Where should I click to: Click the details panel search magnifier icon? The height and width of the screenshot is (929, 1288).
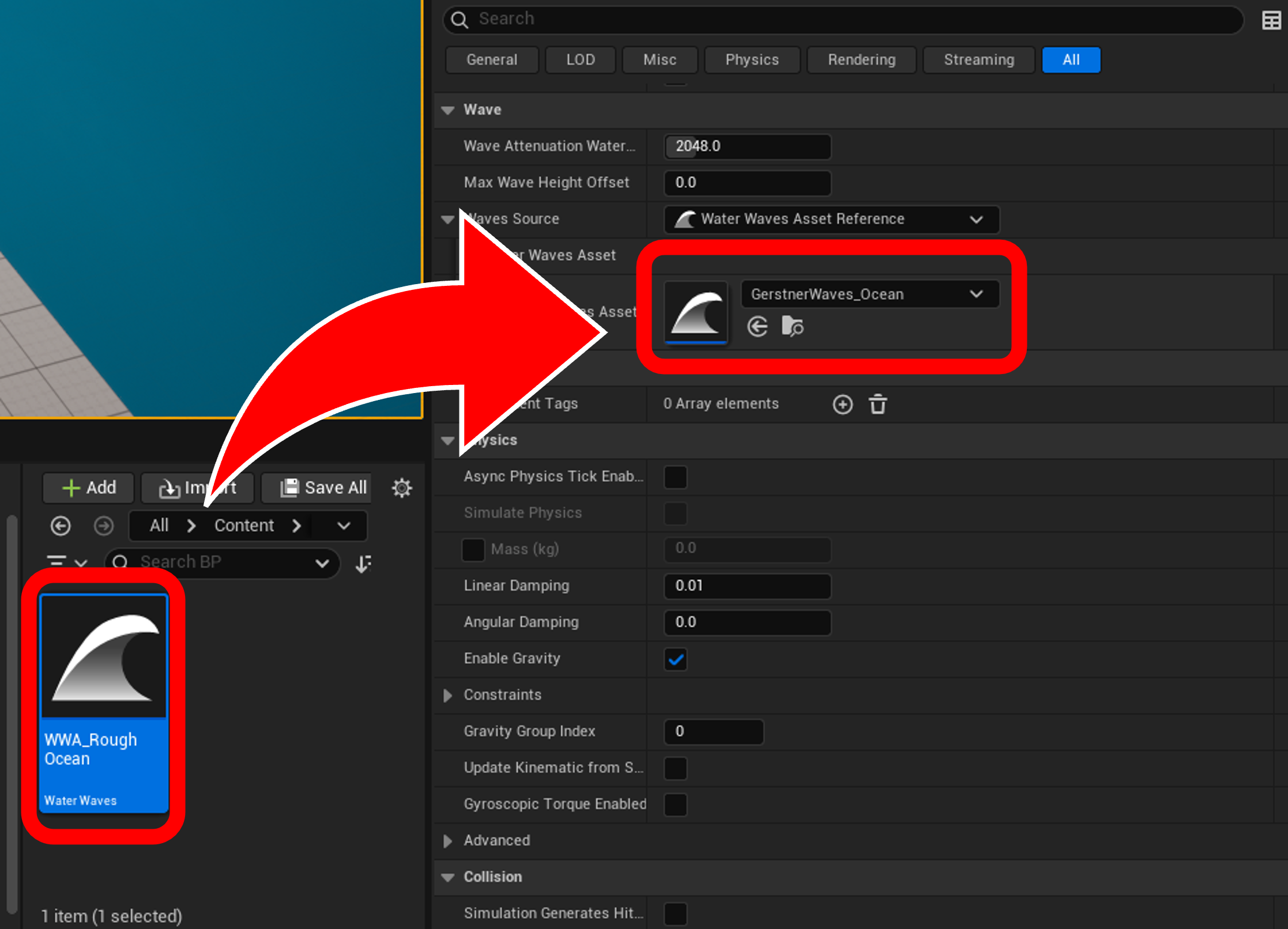(460, 20)
